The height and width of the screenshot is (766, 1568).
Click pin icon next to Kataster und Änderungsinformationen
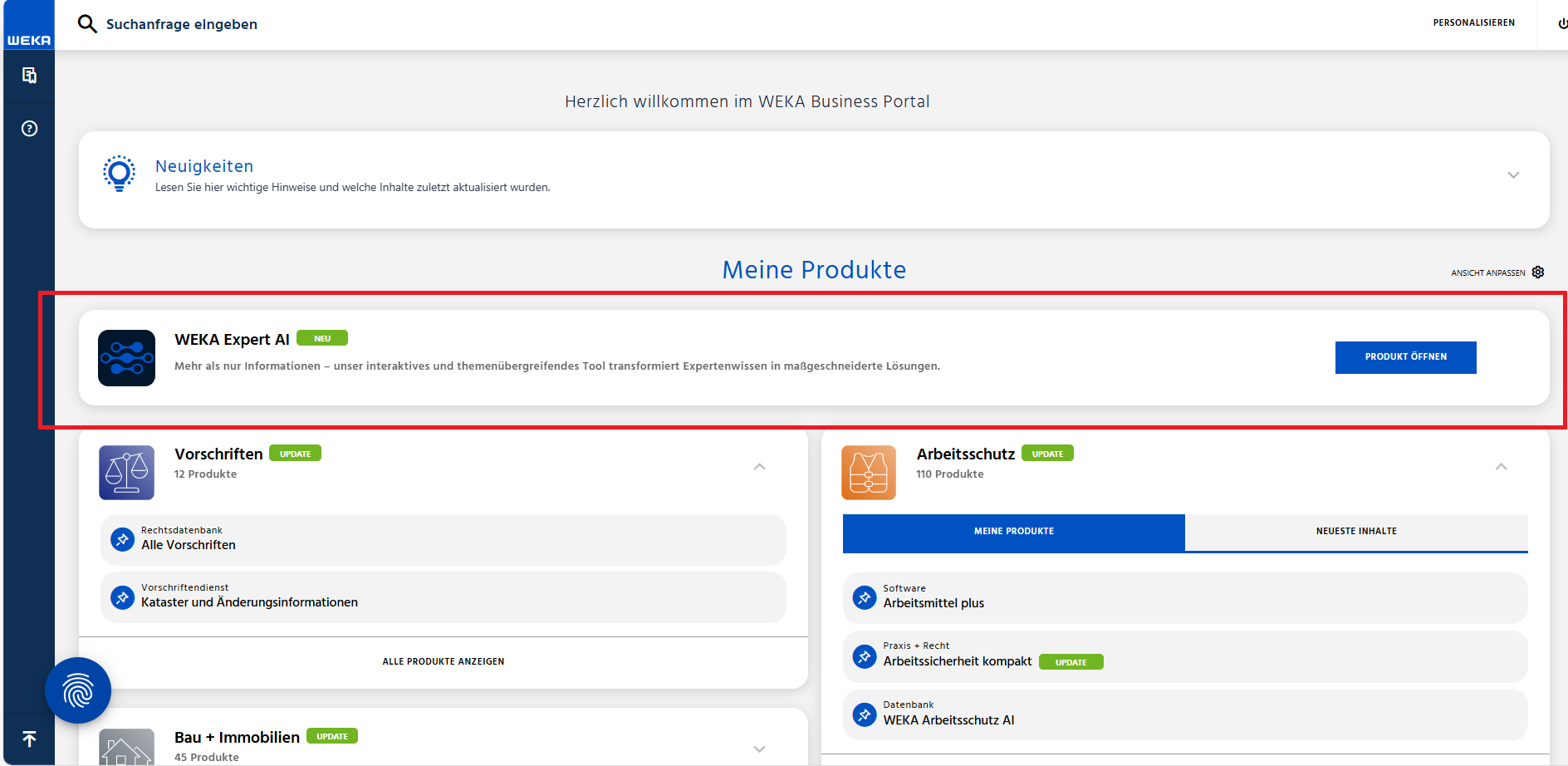click(122, 597)
